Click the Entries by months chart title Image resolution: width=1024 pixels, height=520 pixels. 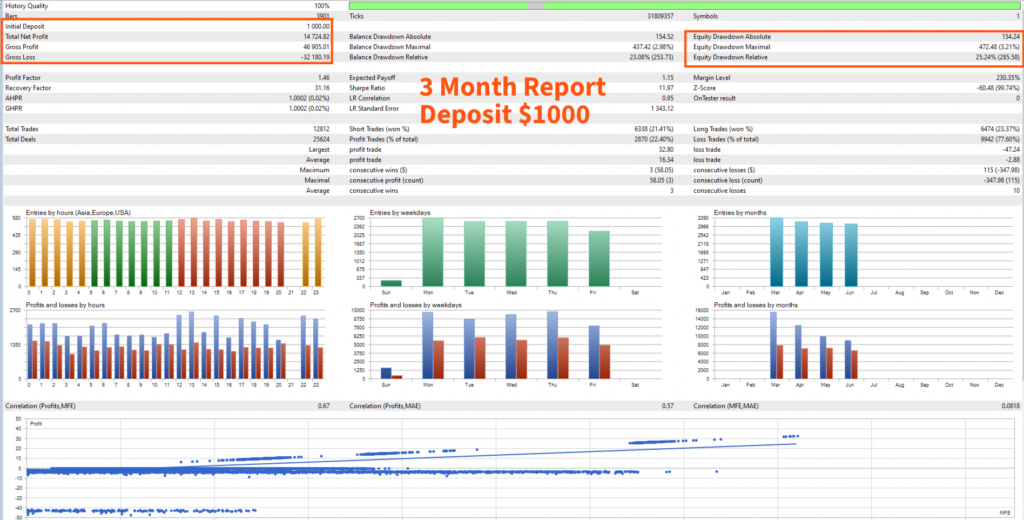click(741, 213)
